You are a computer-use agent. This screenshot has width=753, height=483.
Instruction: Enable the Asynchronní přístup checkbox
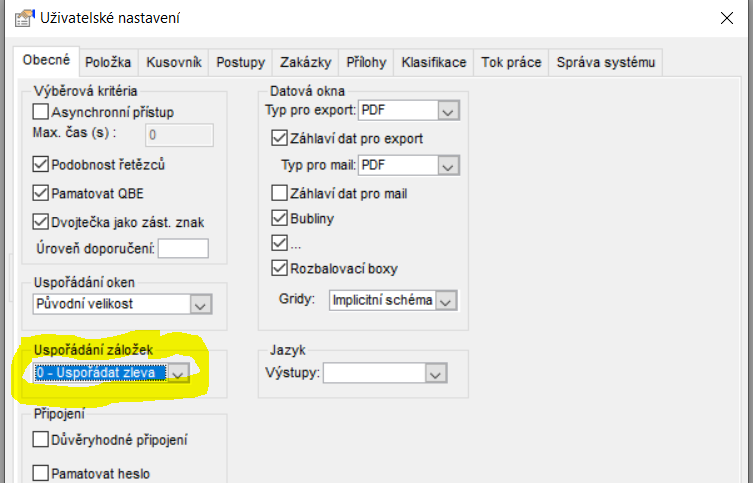tap(40, 112)
